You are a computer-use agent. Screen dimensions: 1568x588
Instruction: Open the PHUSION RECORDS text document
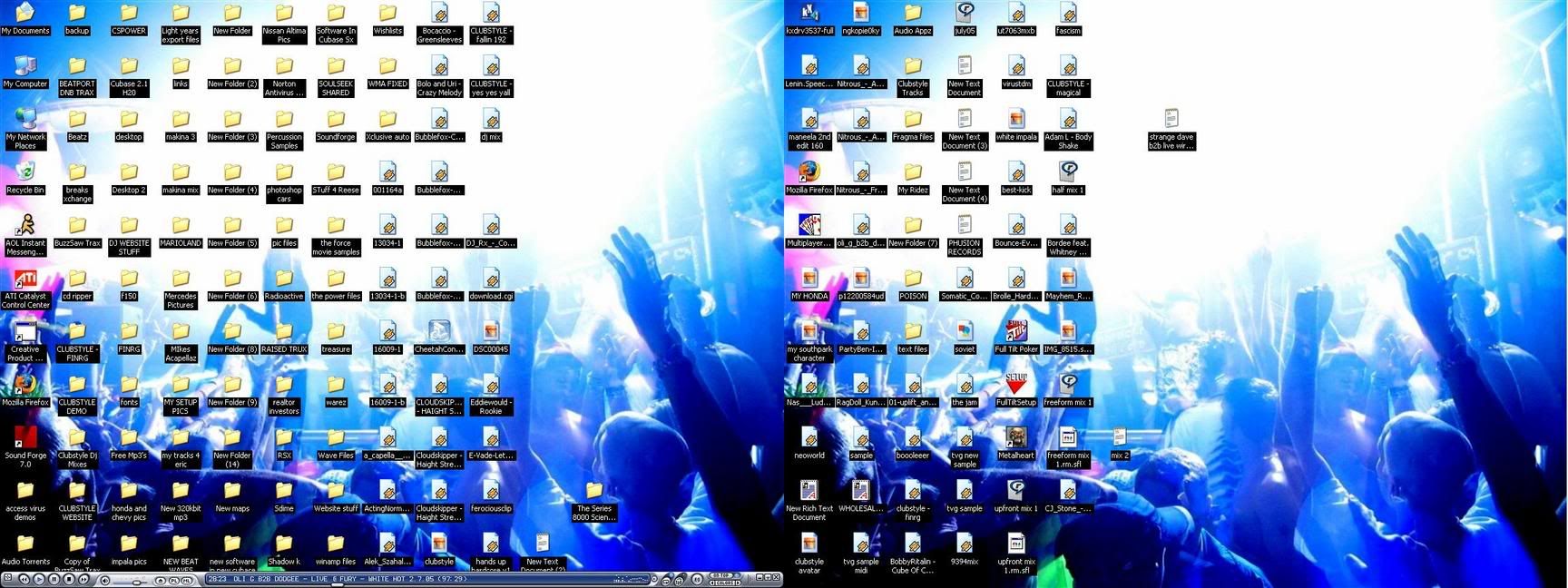965,235
